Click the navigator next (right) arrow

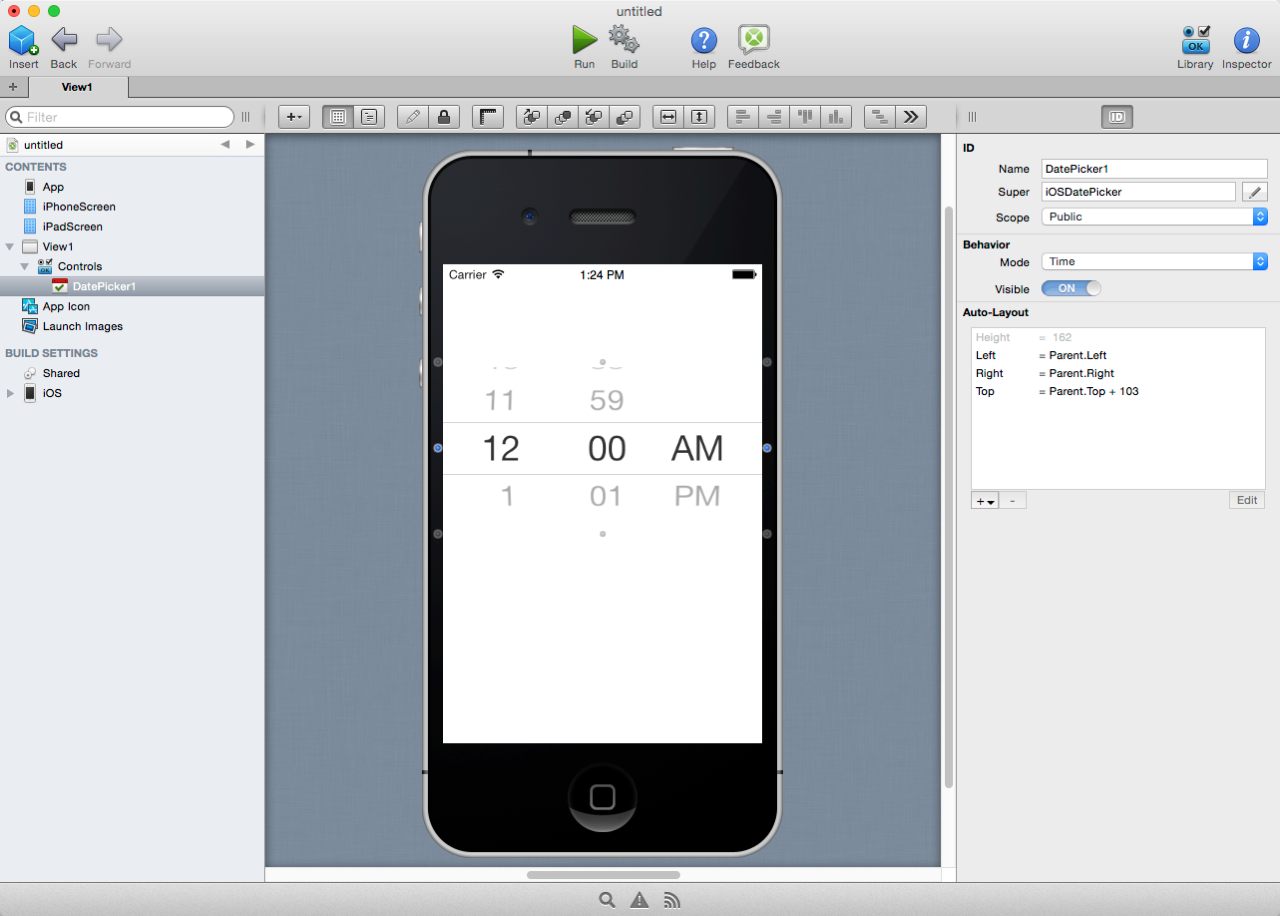(250, 144)
